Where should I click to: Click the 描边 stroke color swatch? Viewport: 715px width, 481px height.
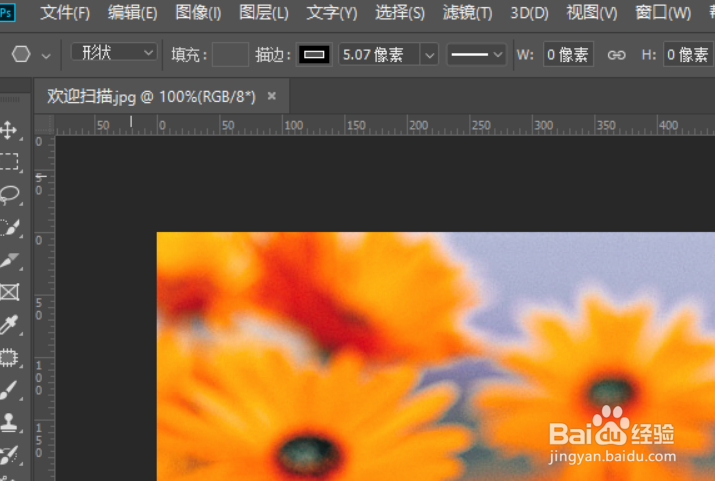point(314,55)
